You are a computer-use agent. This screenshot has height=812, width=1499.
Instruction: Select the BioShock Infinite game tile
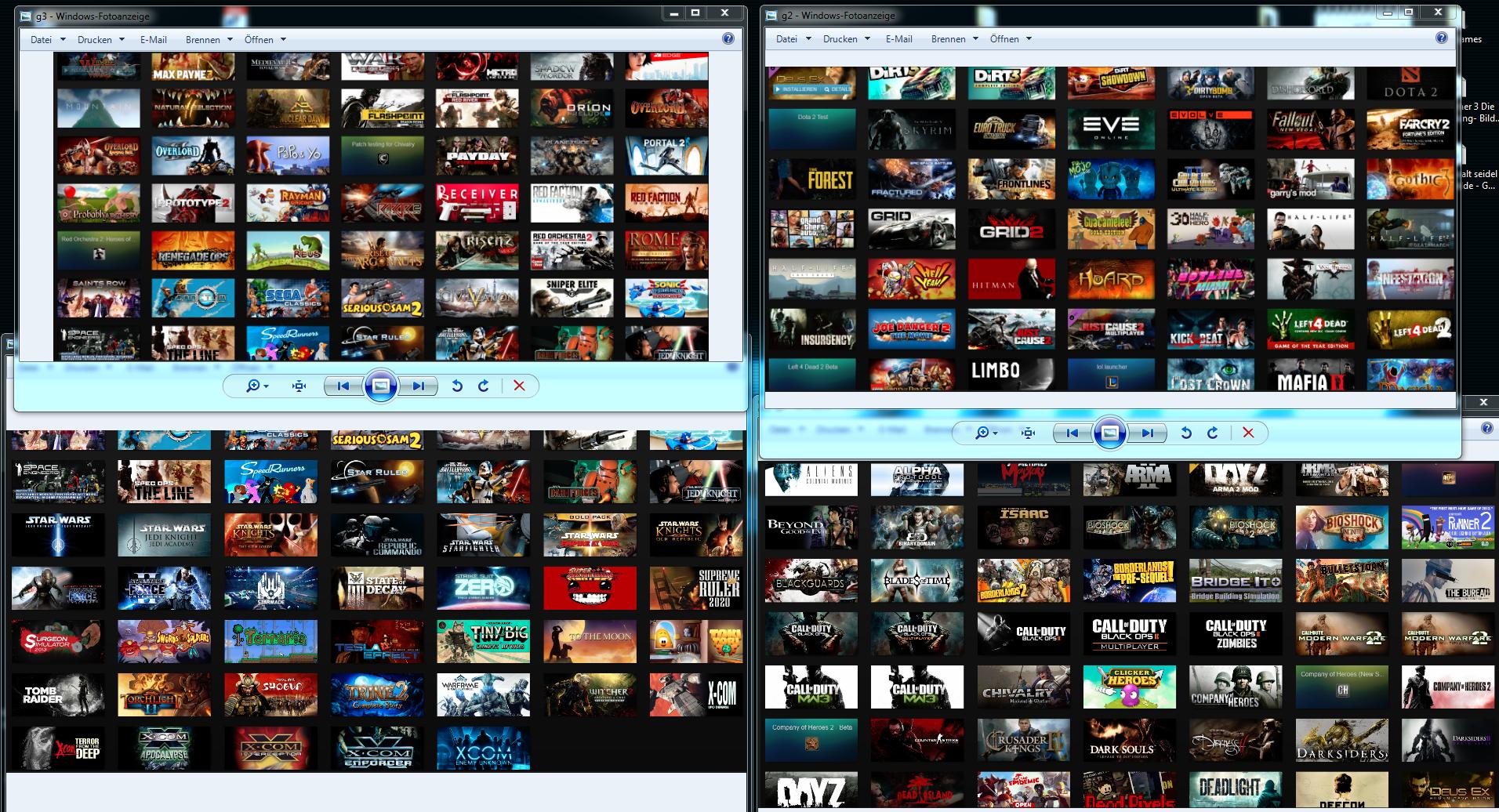1342,527
